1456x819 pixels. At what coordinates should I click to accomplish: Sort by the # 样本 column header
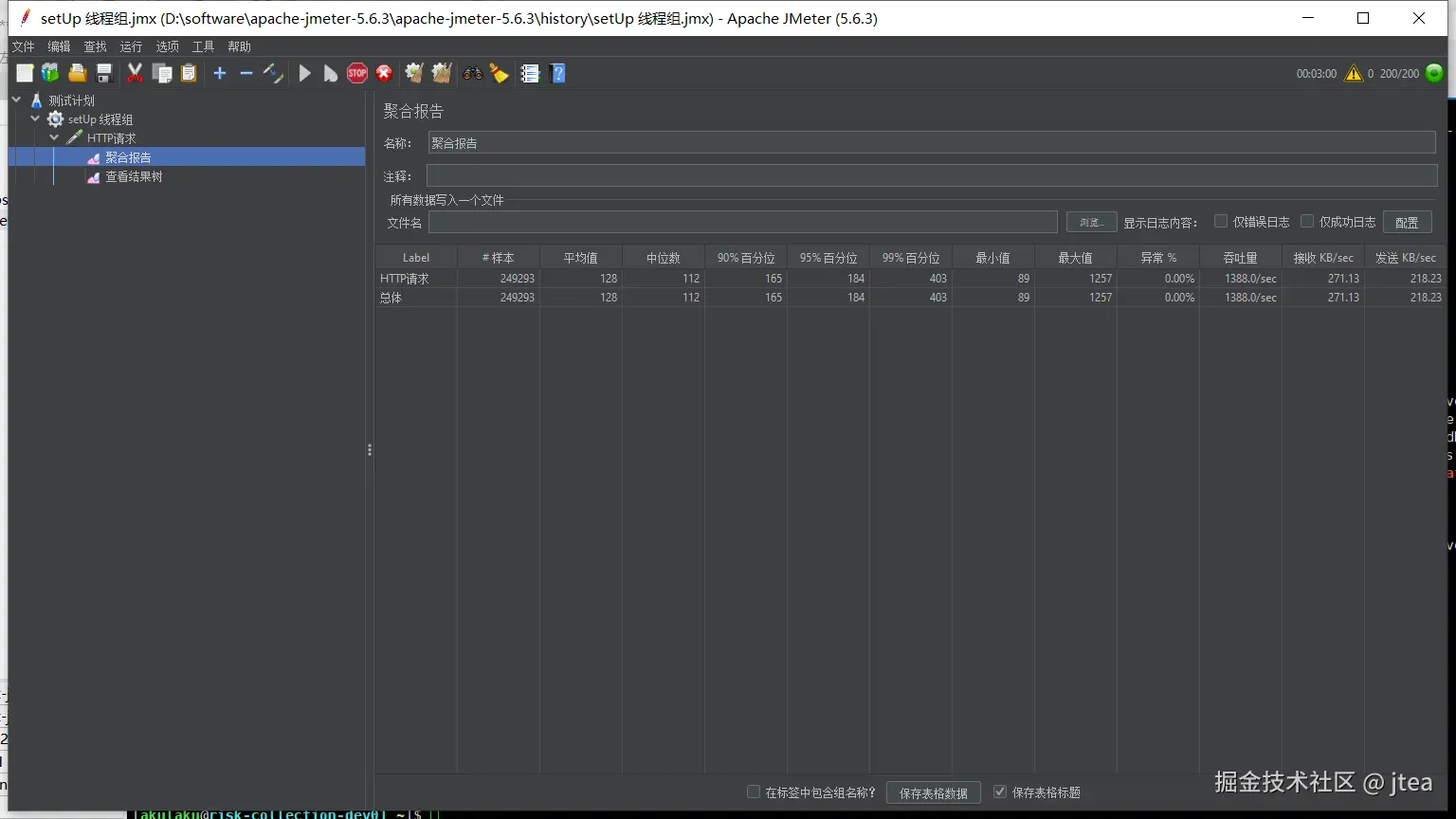tap(499, 258)
